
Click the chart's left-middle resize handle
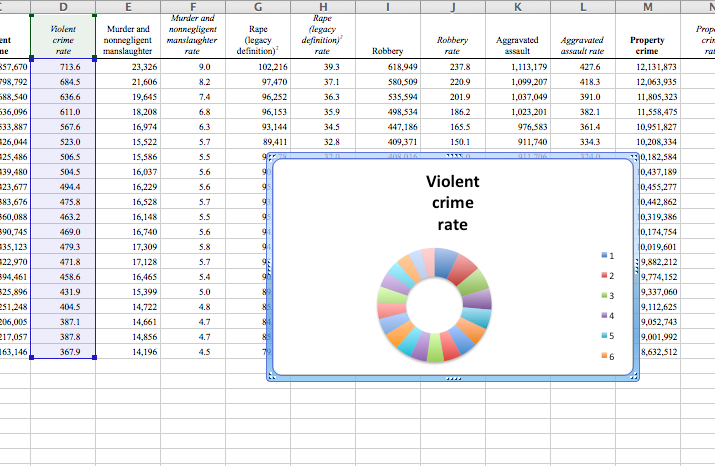[268, 269]
